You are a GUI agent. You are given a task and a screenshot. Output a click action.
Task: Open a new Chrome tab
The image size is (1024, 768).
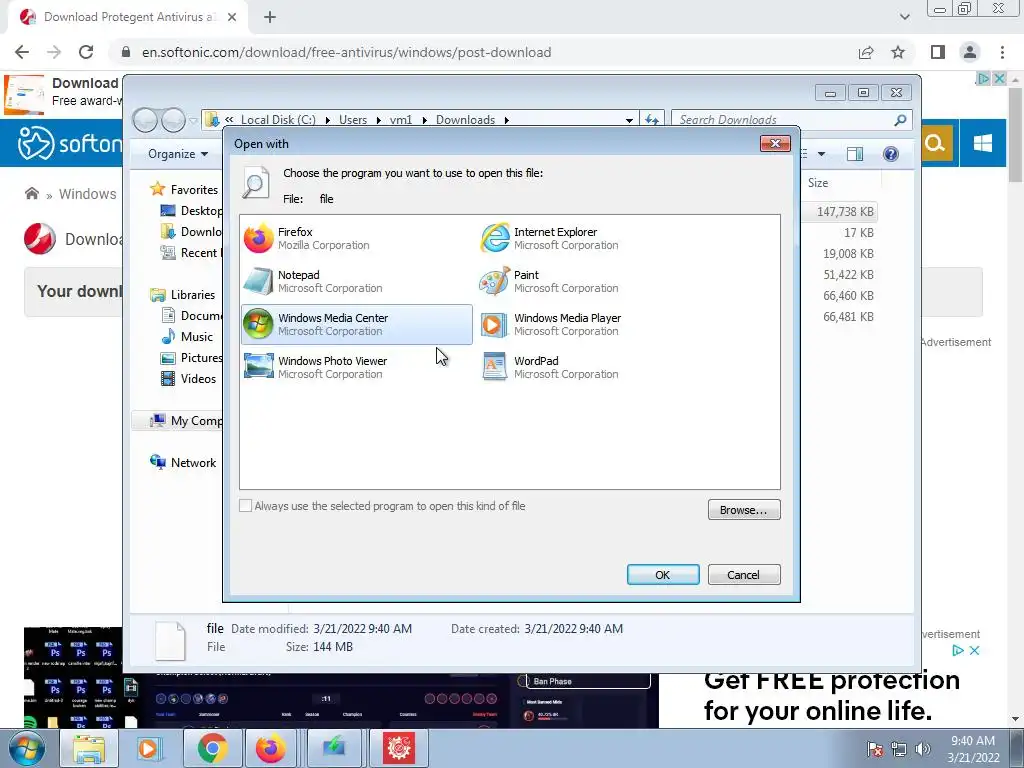(x=270, y=17)
